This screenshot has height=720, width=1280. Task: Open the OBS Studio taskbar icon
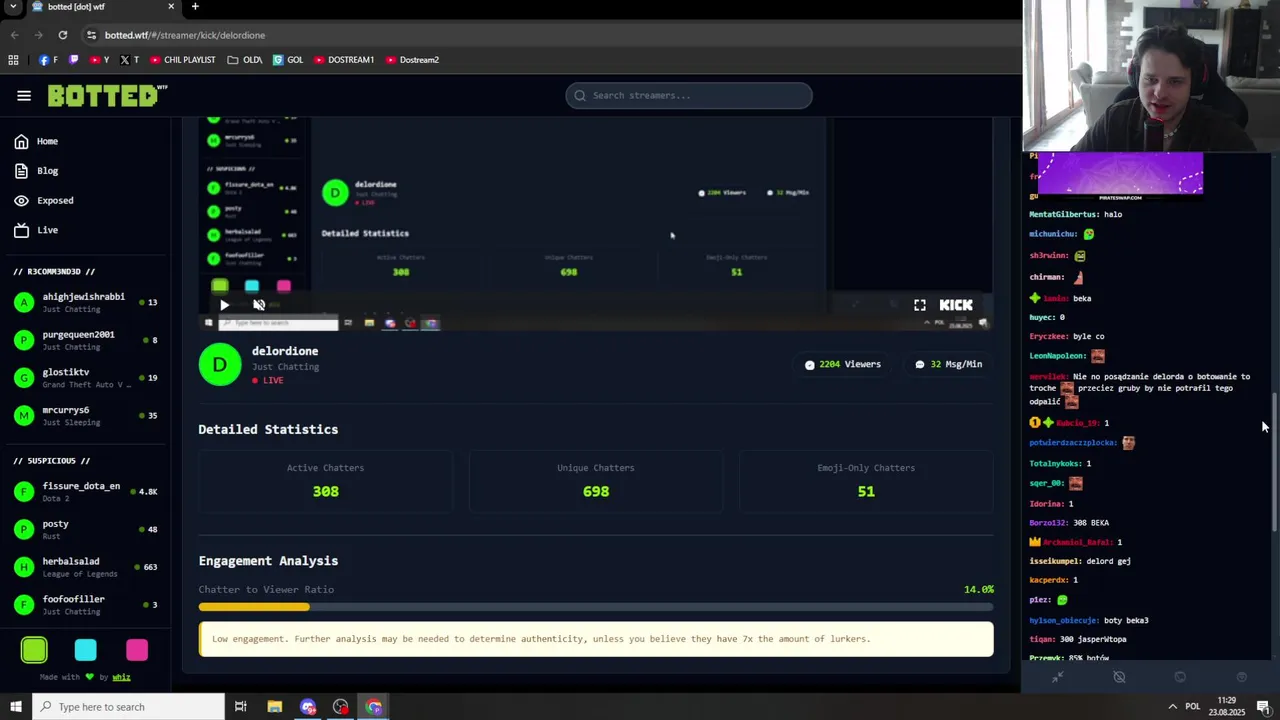pyautogui.click(x=341, y=707)
